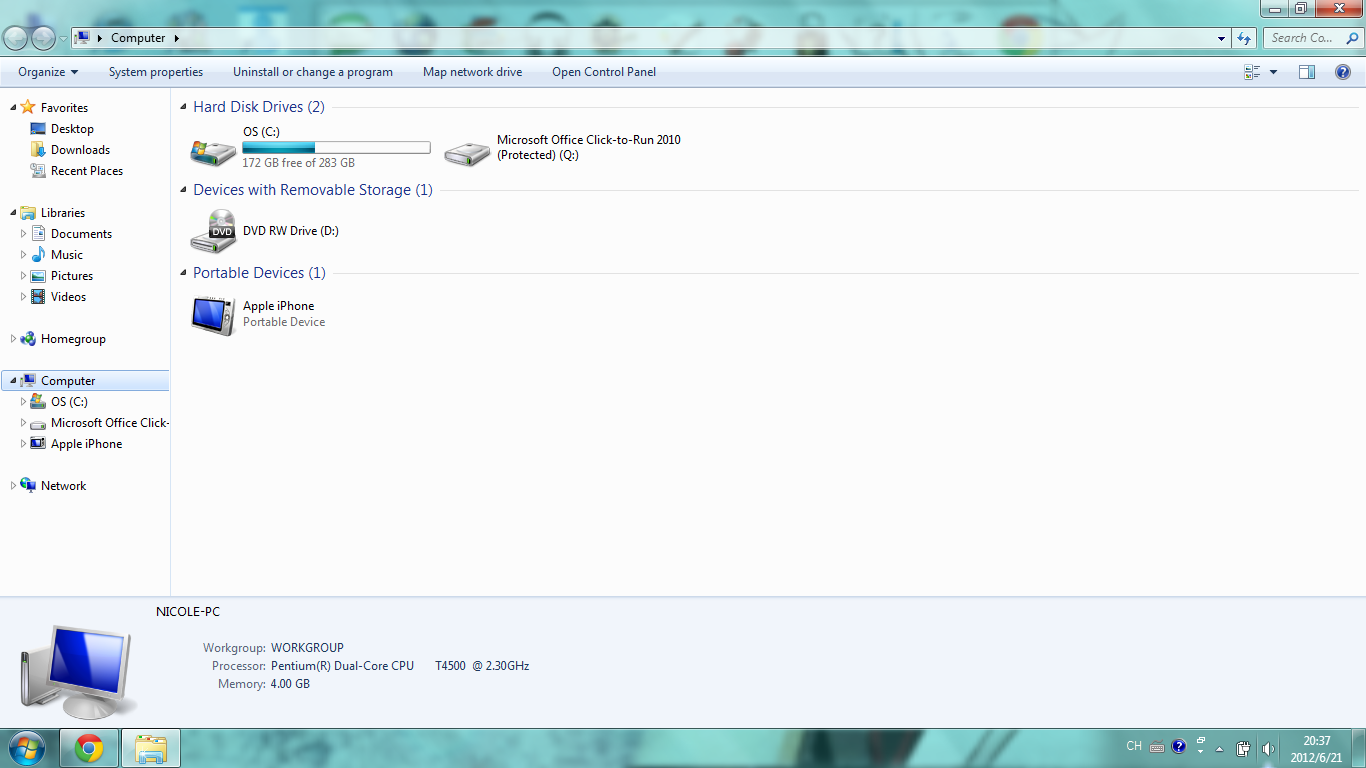Expand the Documents library arrow
Viewport: 1366px width, 768px height.
point(24,234)
